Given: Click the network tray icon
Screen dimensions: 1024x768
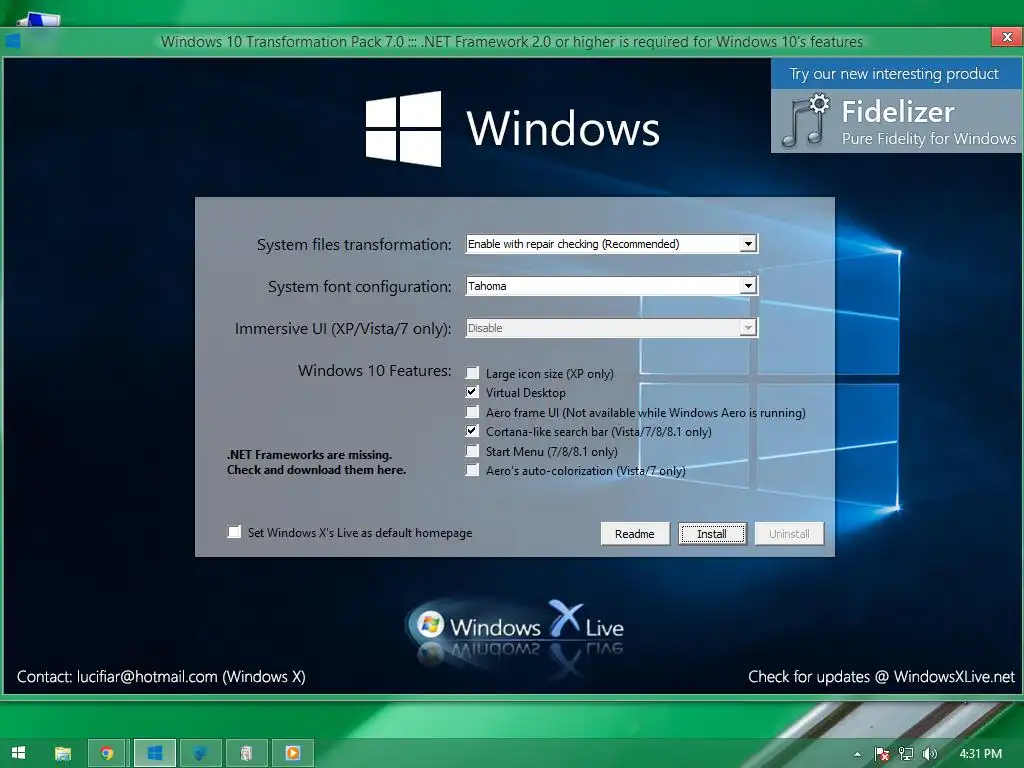Looking at the screenshot, I should tap(906, 754).
